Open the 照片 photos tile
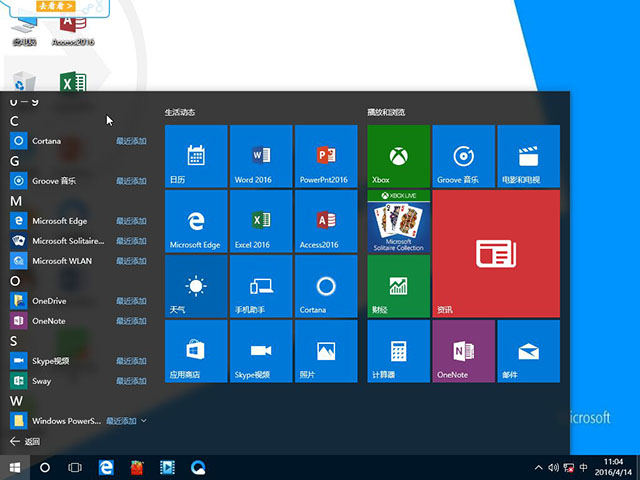This screenshot has height=480, width=640. [x=326, y=351]
